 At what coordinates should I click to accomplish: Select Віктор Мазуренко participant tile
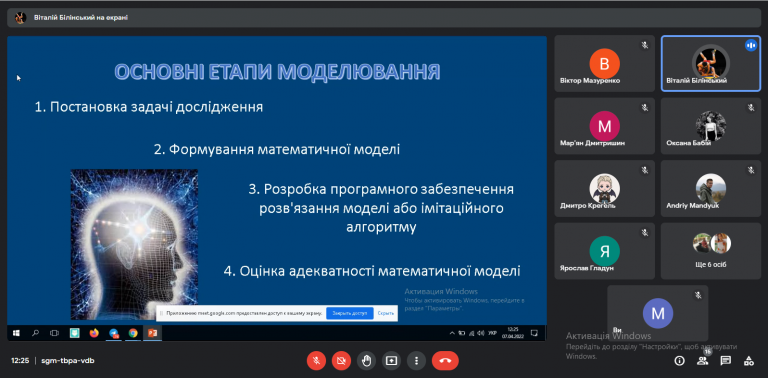[x=604, y=64]
